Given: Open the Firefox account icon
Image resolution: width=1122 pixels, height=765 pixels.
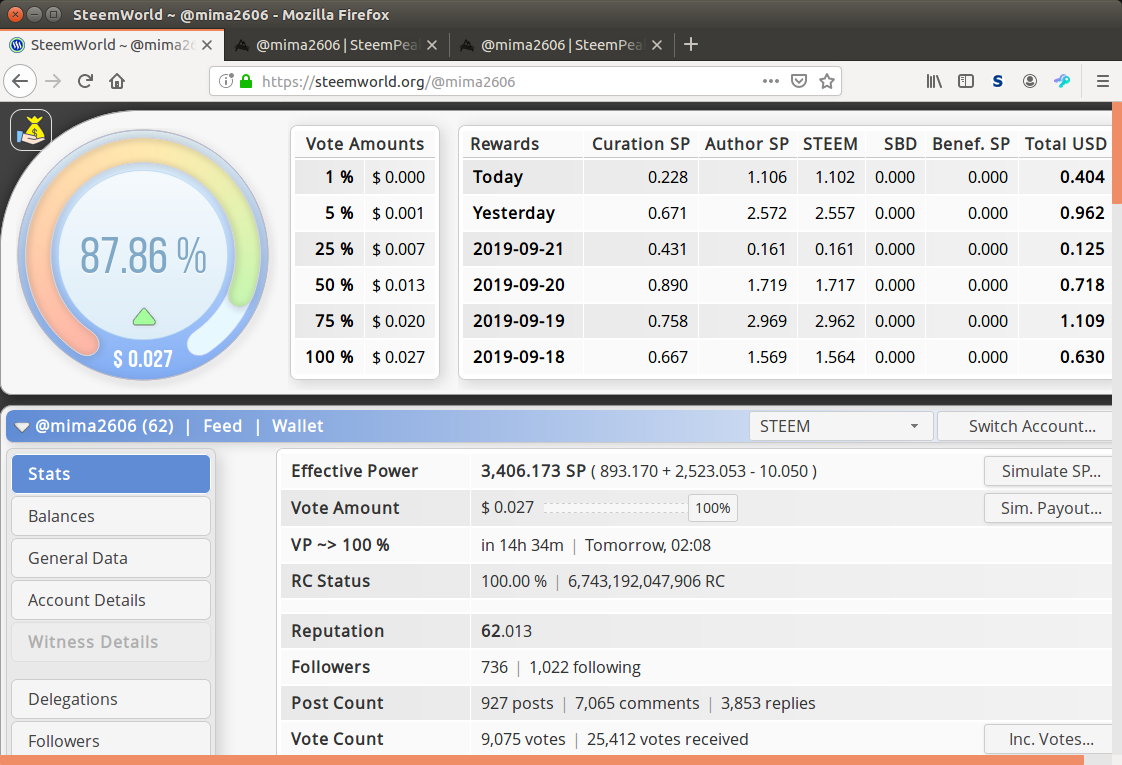Looking at the screenshot, I should click(1030, 81).
